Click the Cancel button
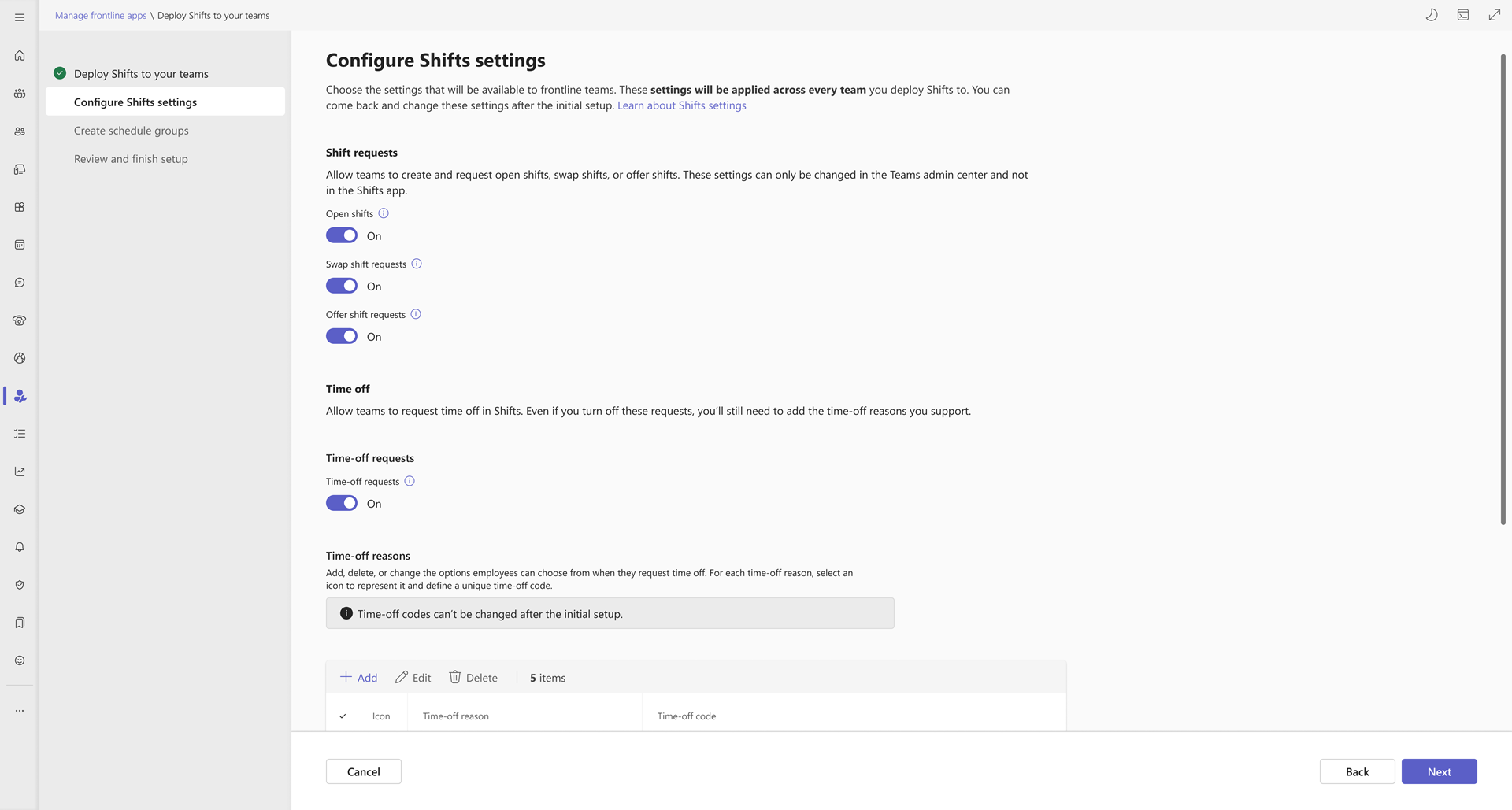The image size is (1512, 810). [x=363, y=771]
